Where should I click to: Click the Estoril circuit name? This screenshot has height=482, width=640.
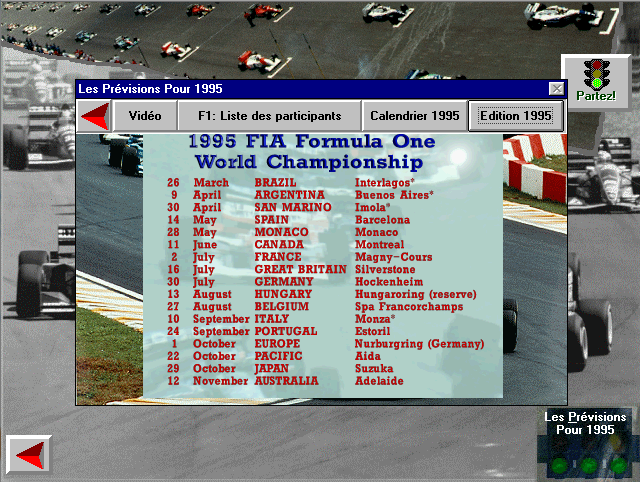pos(372,331)
